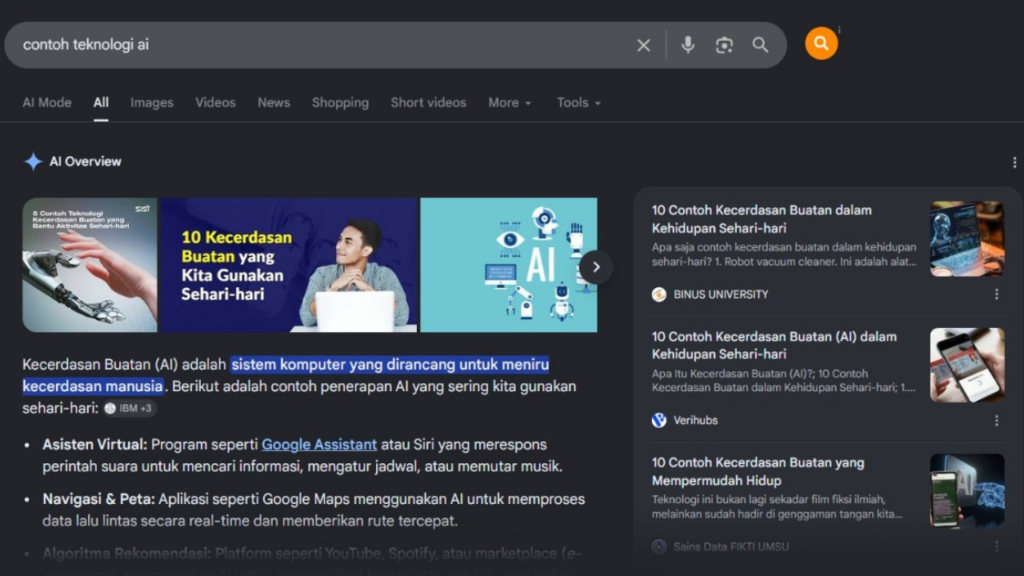Open phone thumbnail beside Verihubs result
The height and width of the screenshot is (576, 1024).
point(967,365)
